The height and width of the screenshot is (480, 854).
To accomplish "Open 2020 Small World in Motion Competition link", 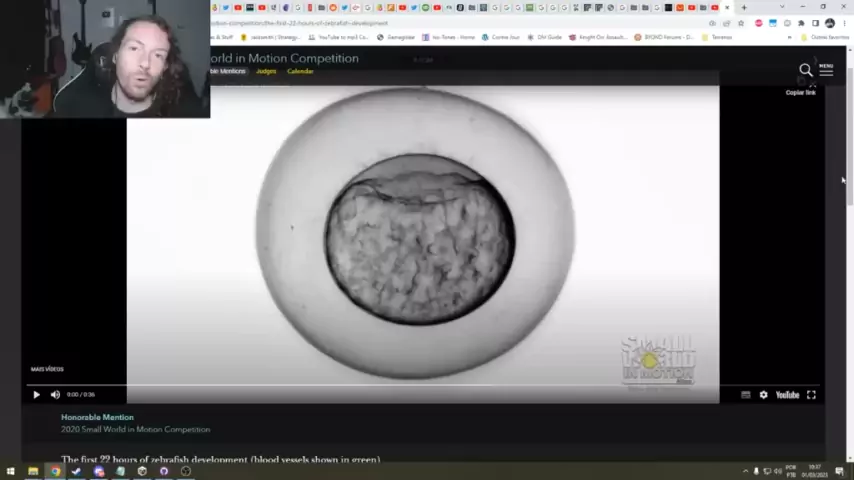I will pos(135,429).
